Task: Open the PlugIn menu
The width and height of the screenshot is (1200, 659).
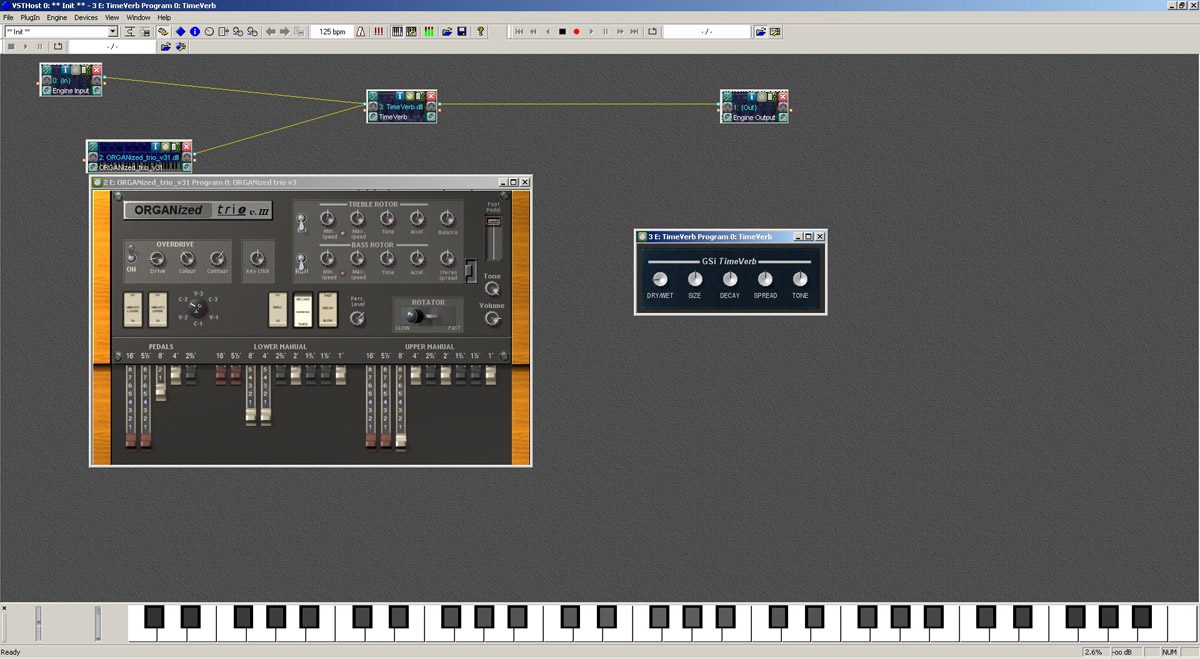Action: (x=30, y=17)
